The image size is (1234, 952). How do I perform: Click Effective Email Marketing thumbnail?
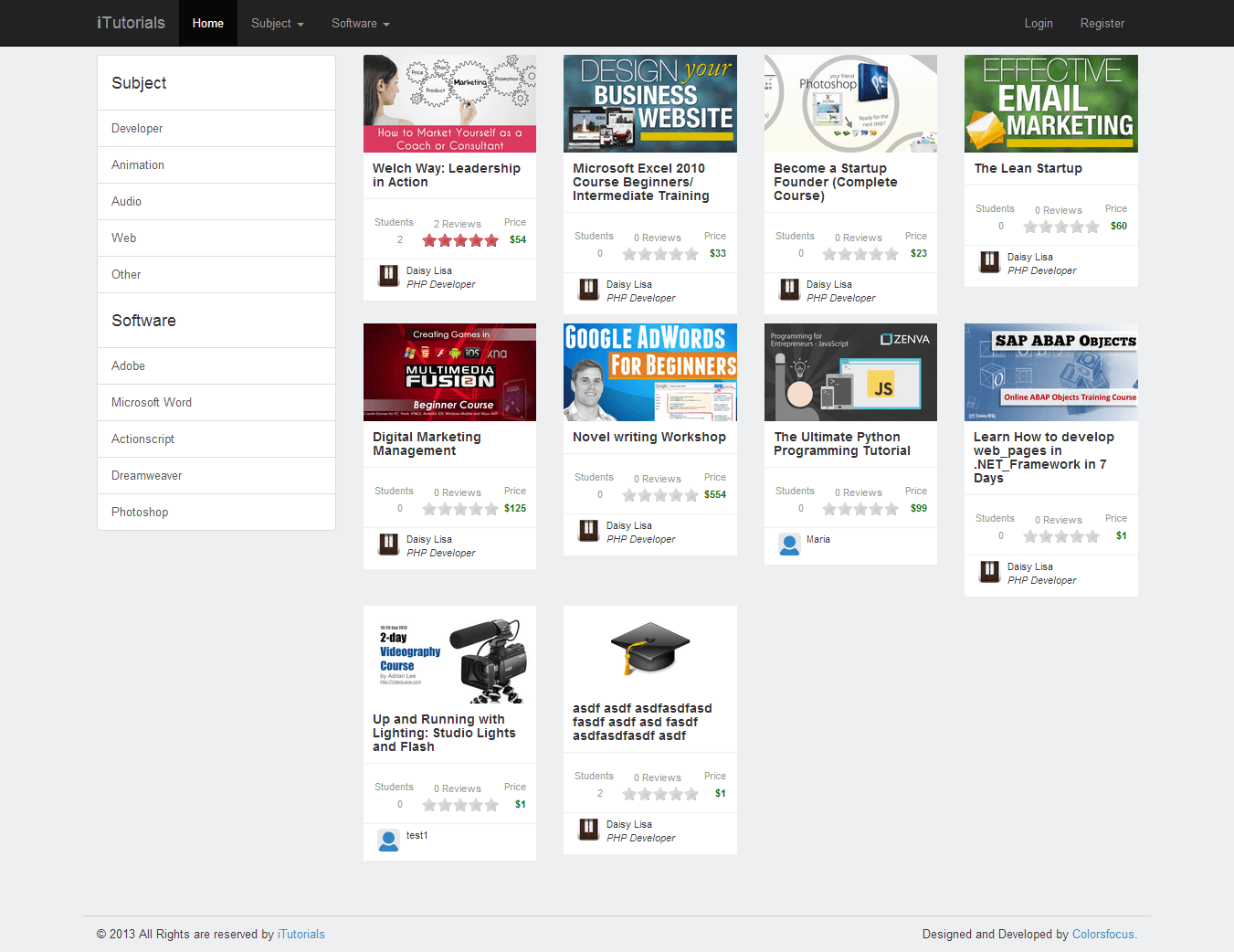click(x=1051, y=103)
